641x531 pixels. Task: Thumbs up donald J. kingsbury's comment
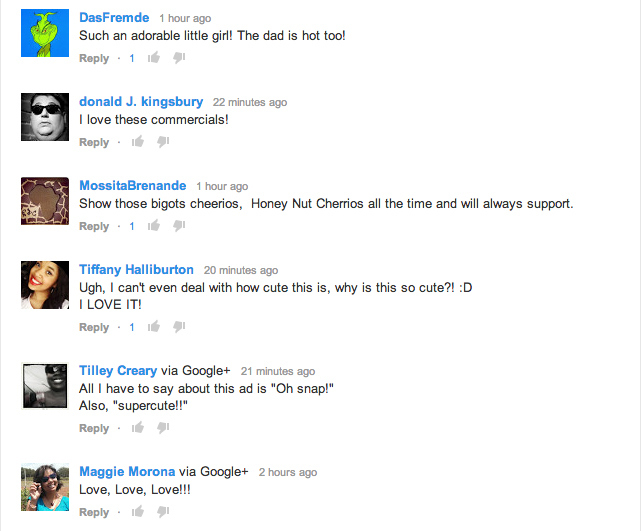point(138,141)
